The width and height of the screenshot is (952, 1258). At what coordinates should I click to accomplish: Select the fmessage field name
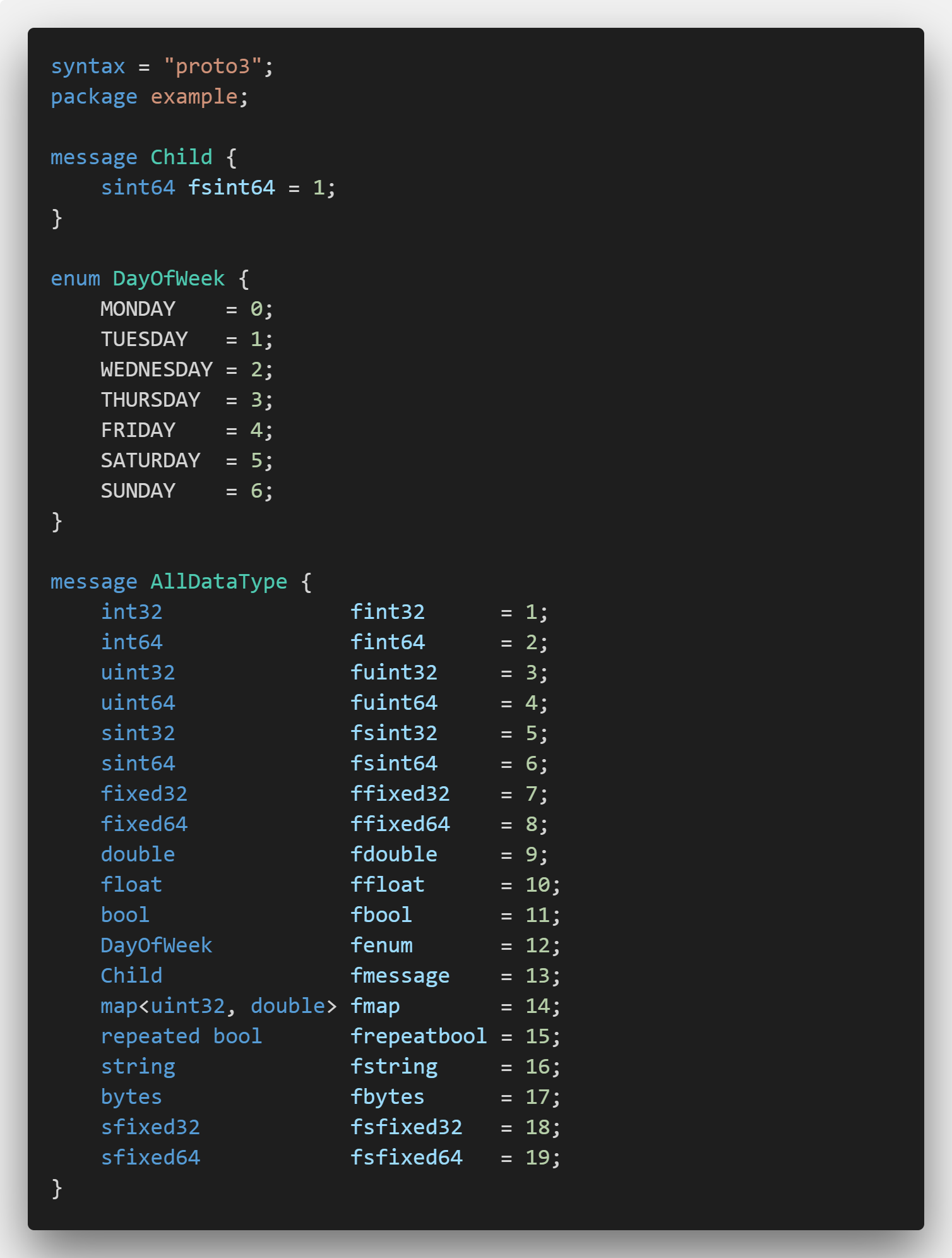tap(400, 976)
